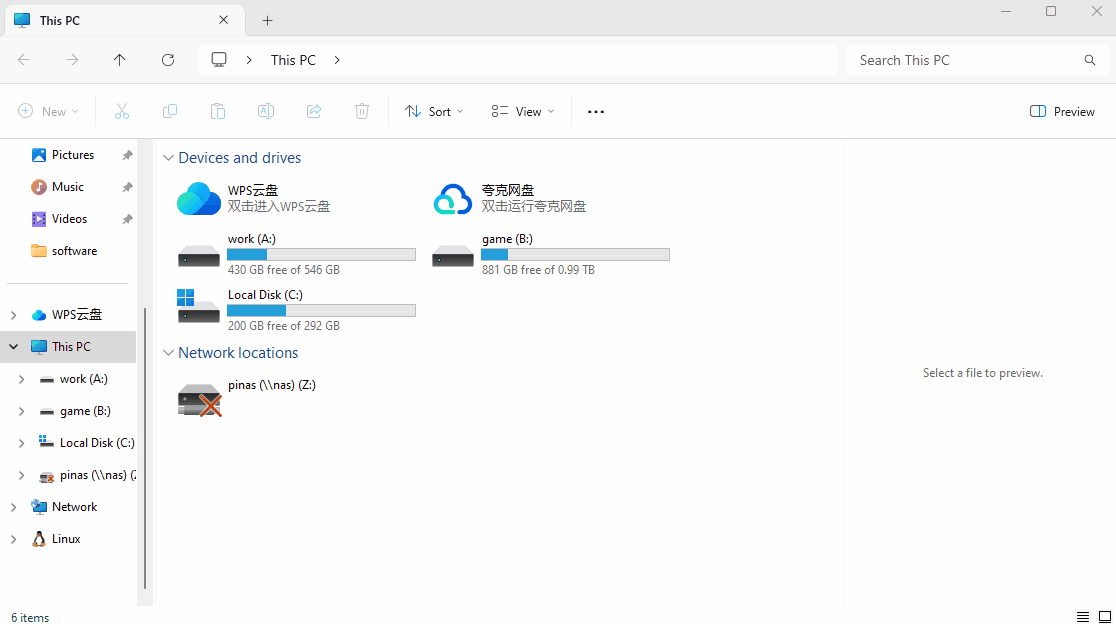Click the Rename icon in the toolbar
The image size is (1116, 624).
tap(266, 111)
